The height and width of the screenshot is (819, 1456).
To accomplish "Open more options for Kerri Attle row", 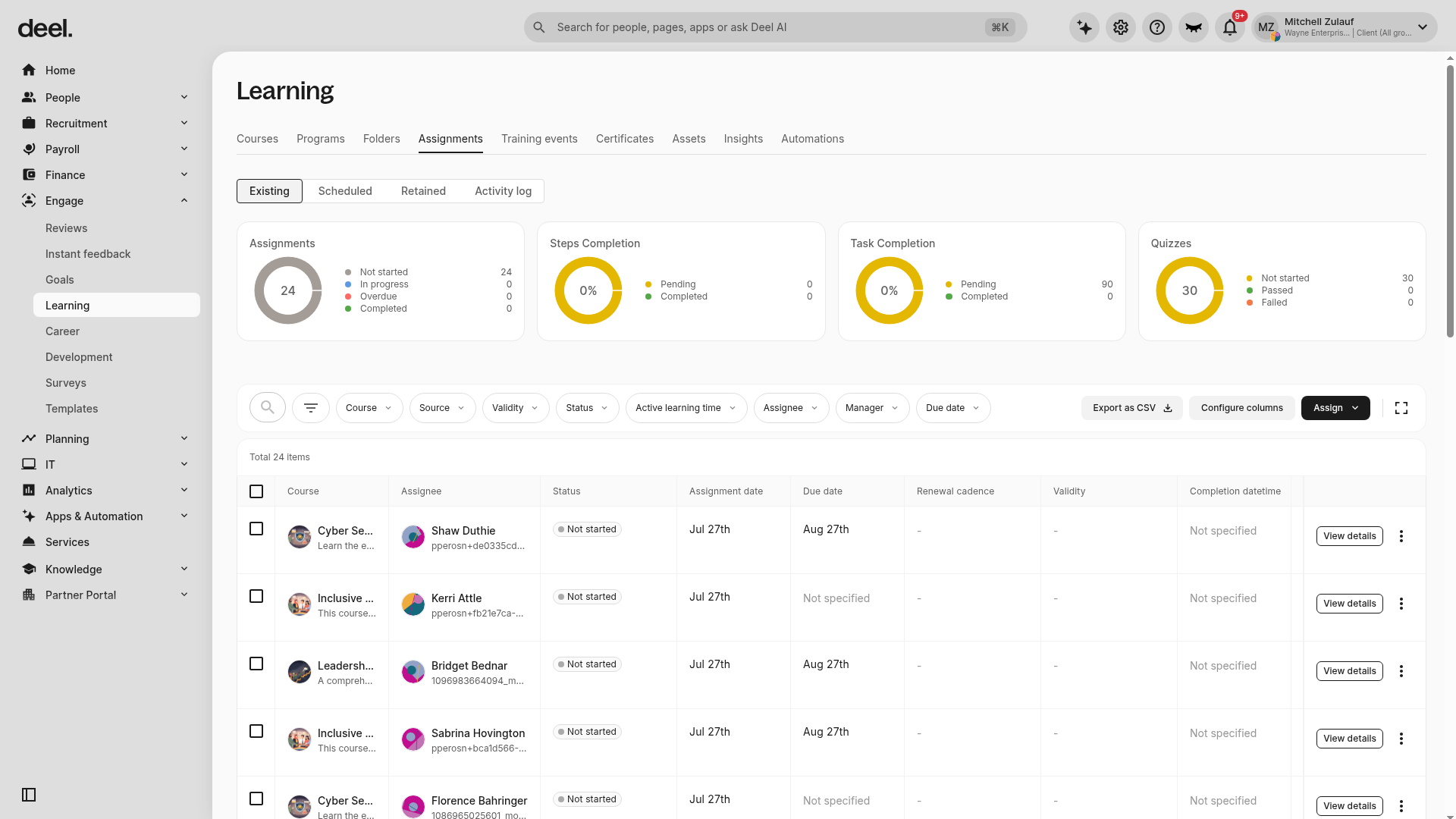I will (1401, 604).
